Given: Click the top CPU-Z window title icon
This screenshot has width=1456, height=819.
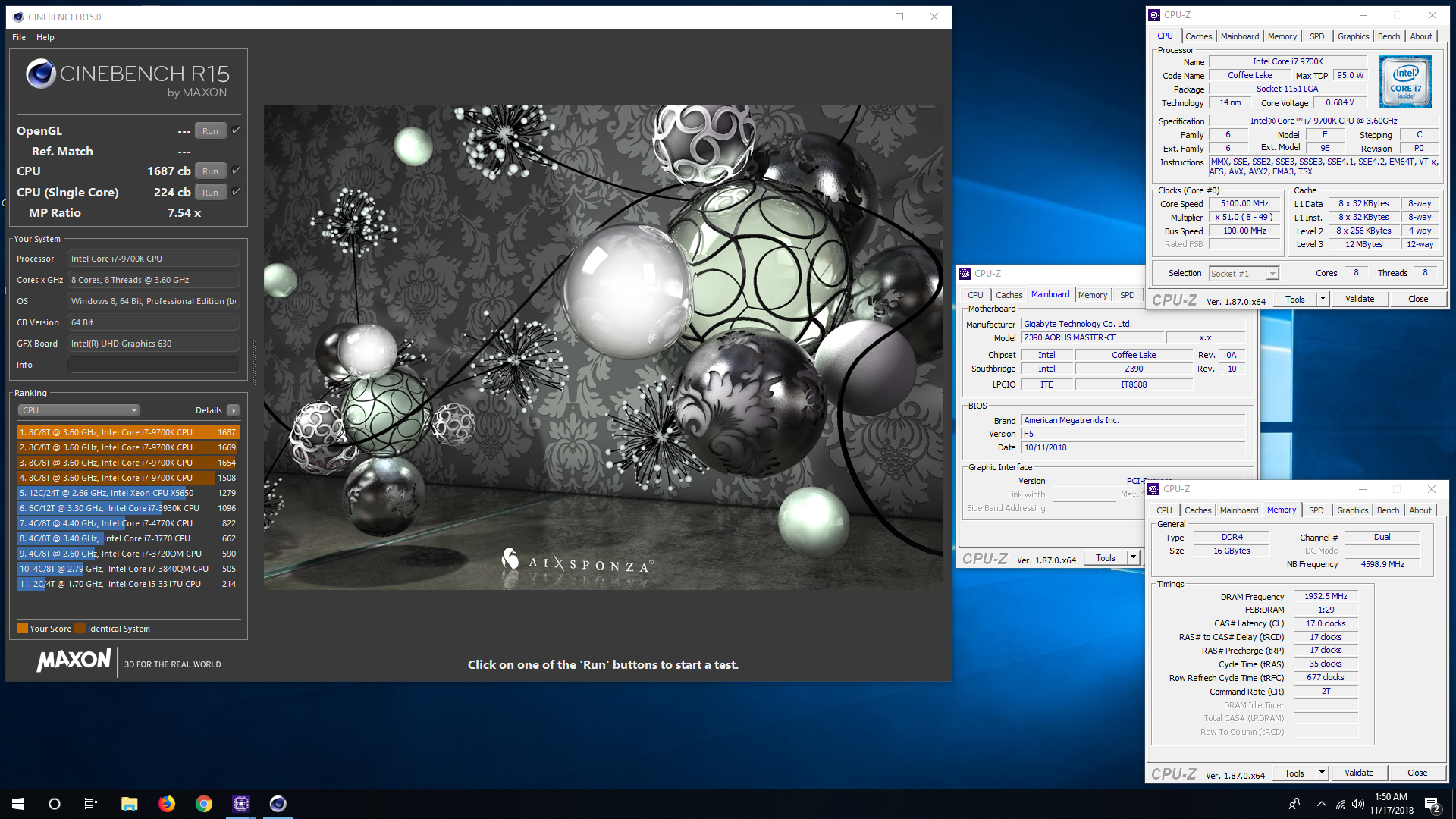Looking at the screenshot, I should 1154,15.
